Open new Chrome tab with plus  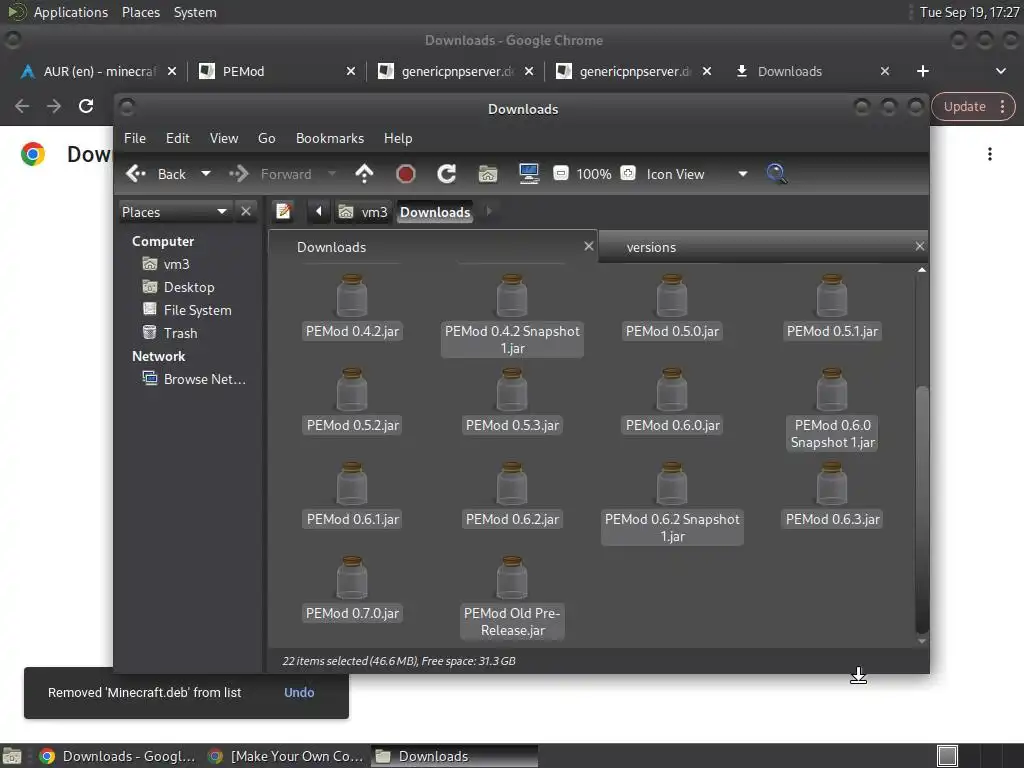coord(922,71)
